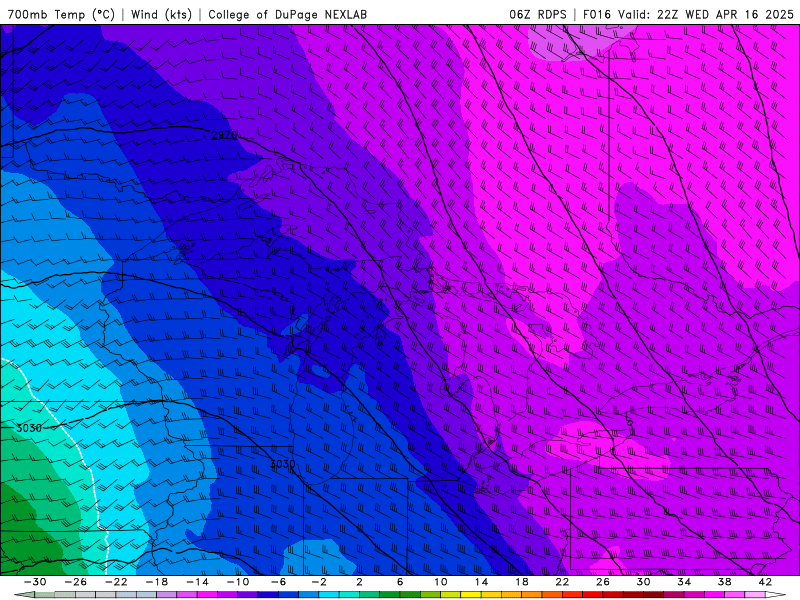The width and height of the screenshot is (800, 600).
Task: Click the 10 color scale label
Action: pyautogui.click(x=441, y=582)
